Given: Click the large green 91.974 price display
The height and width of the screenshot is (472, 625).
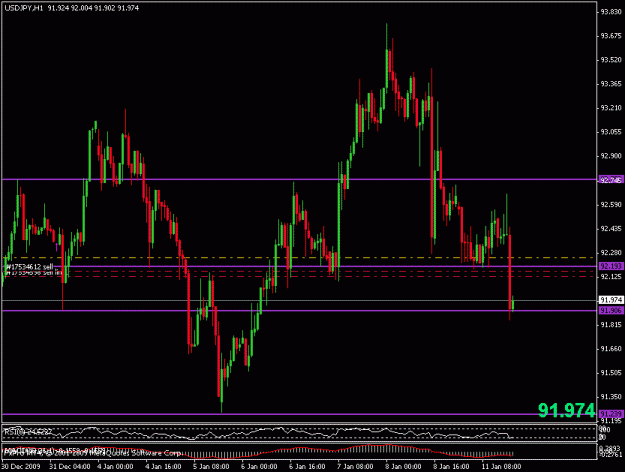Looking at the screenshot, I should click(x=566, y=410).
